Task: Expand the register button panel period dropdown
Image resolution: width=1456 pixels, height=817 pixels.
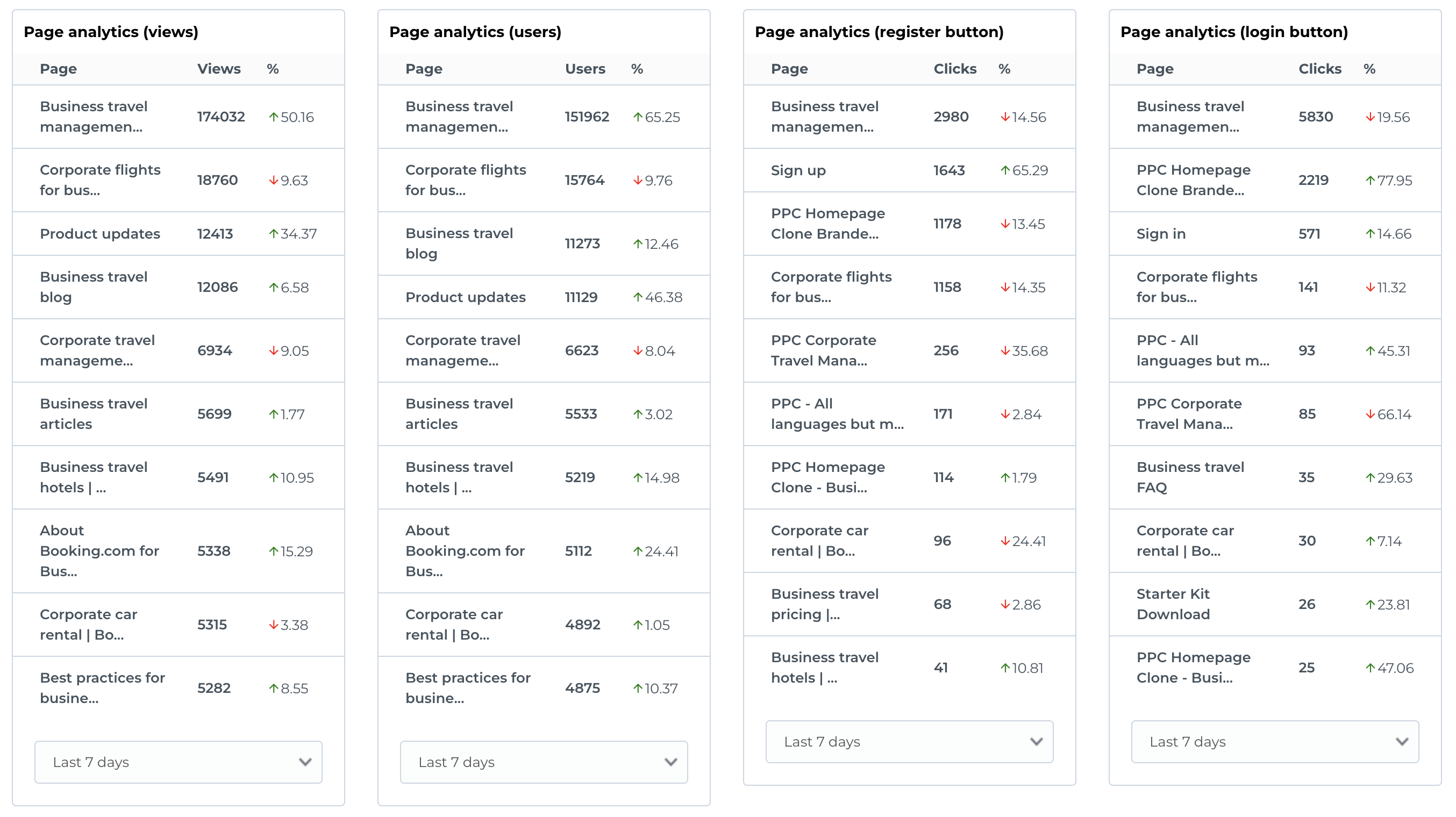Action: (x=909, y=741)
